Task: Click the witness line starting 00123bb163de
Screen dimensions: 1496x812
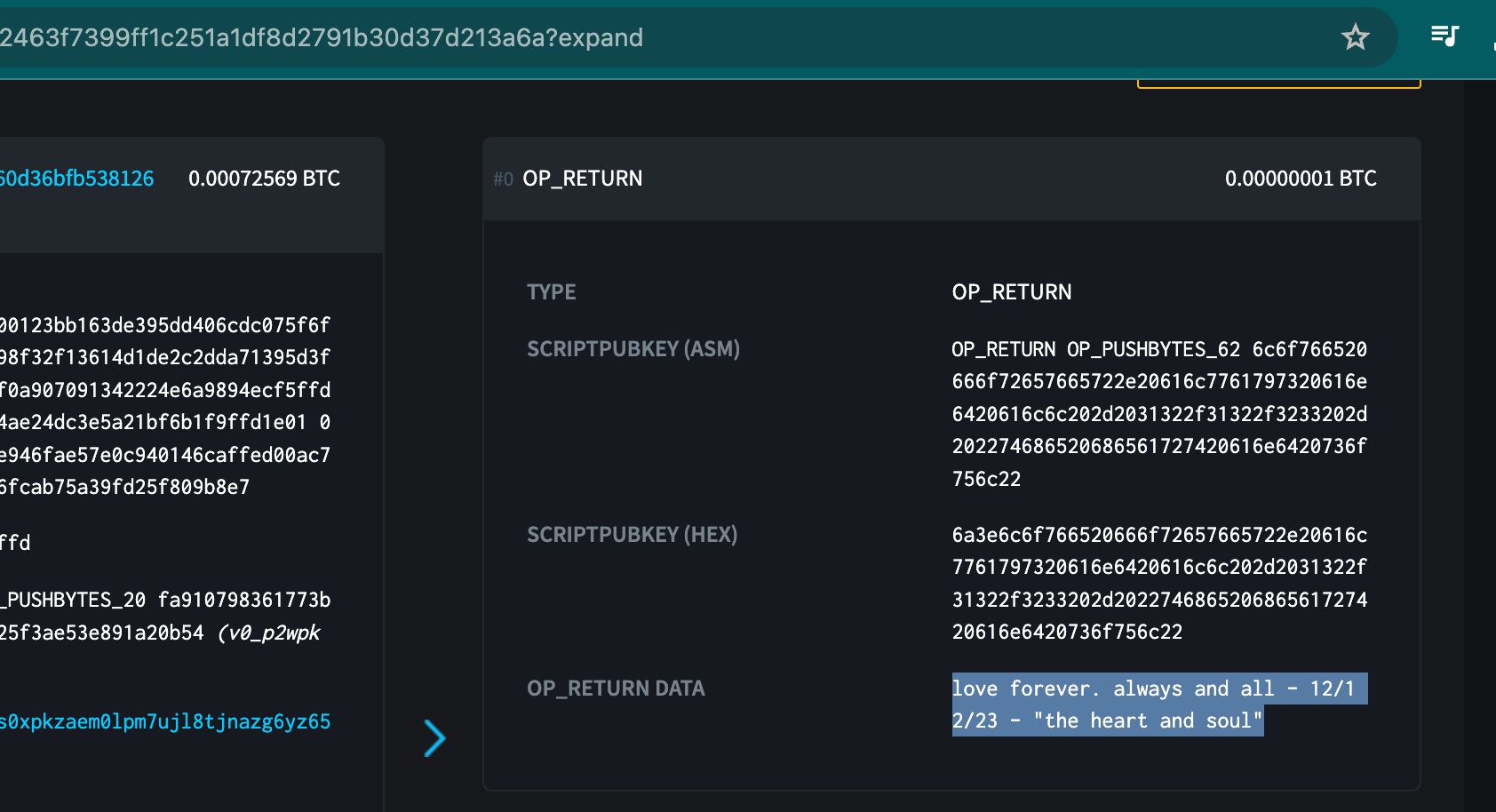Action: [165, 325]
